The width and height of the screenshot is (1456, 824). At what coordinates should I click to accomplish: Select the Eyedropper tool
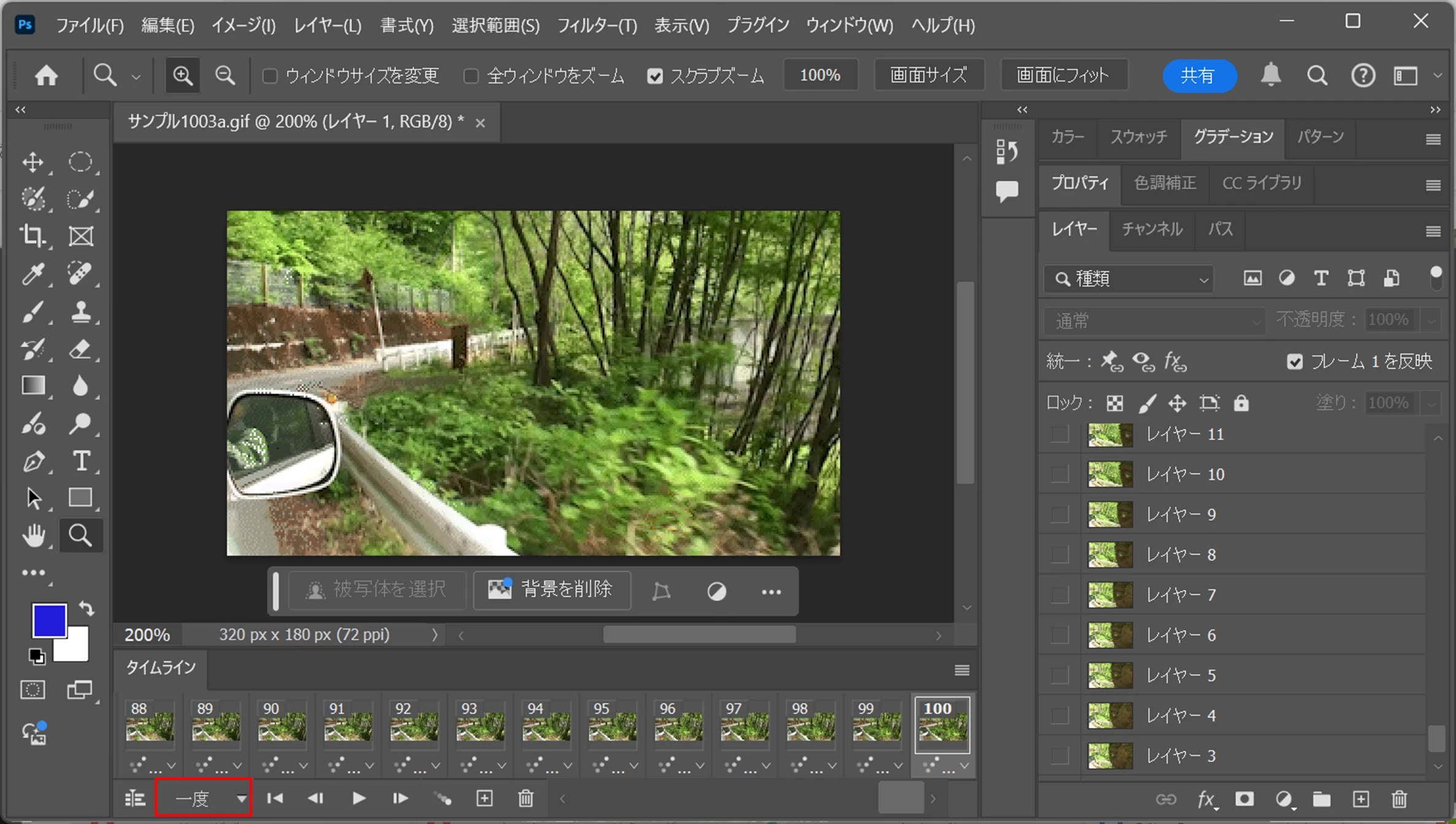33,273
